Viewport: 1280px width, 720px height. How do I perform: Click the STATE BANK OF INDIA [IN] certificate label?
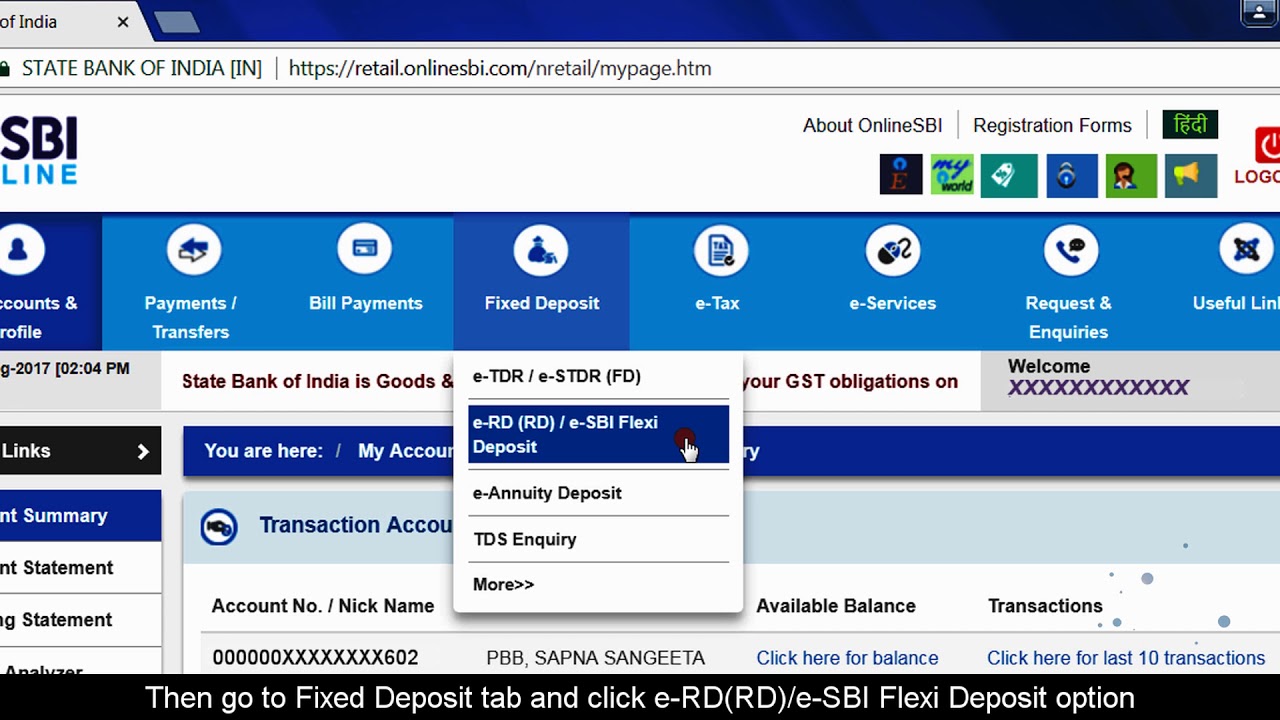pyautogui.click(x=142, y=69)
